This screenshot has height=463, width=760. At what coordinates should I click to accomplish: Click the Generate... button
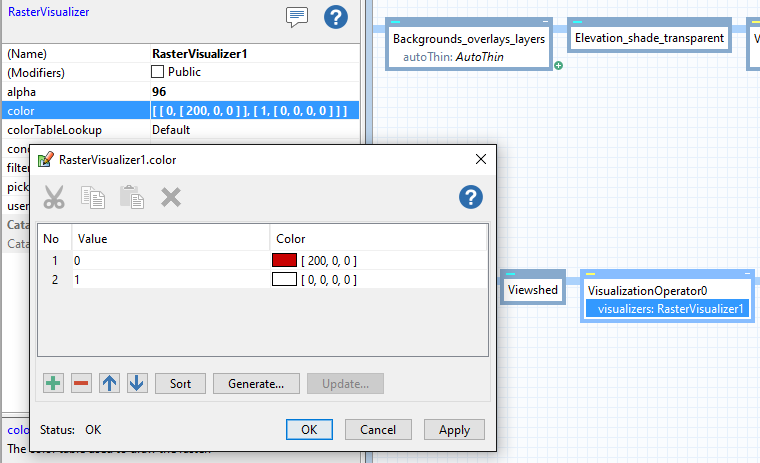point(256,383)
